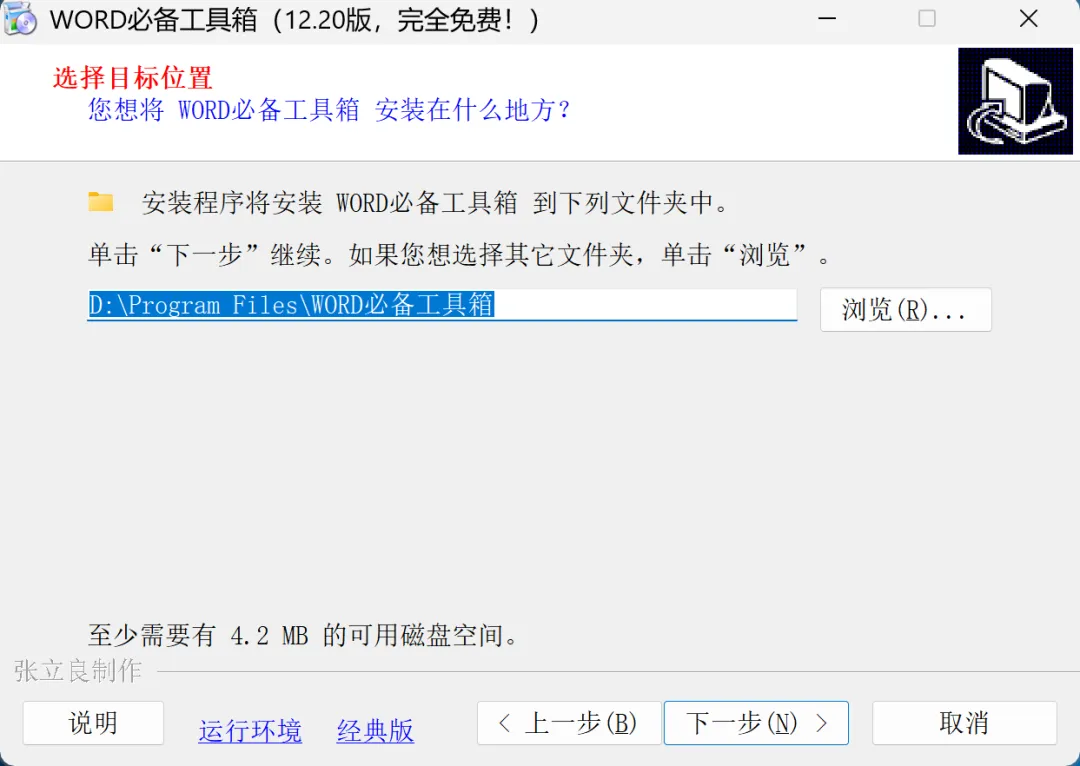Cancel installation with 取消 button

(x=964, y=723)
